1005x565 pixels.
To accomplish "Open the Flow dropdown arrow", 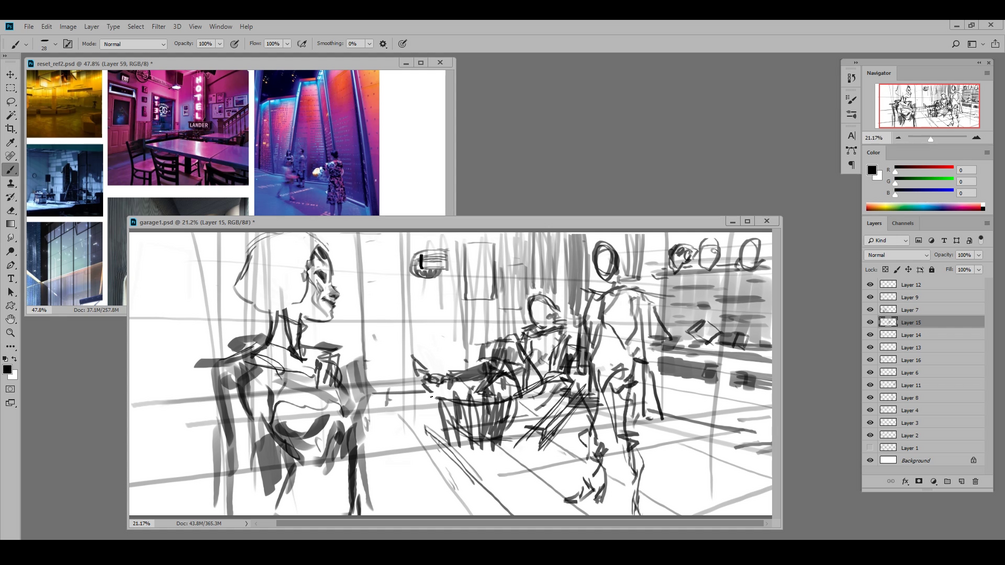I will [x=287, y=44].
